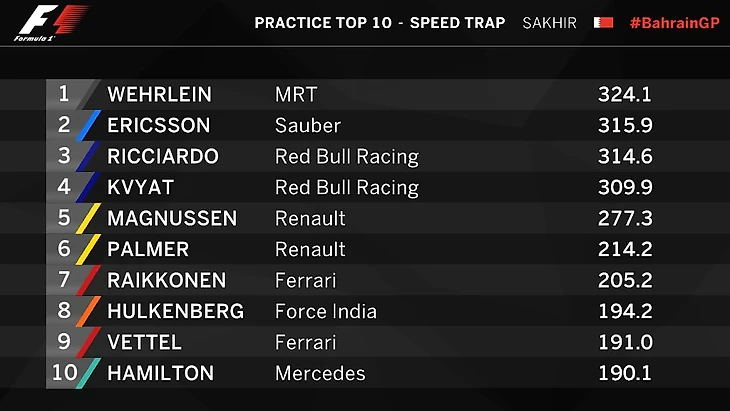The height and width of the screenshot is (411, 730).
Task: Click the Sakhir location label
Action: tap(549, 22)
